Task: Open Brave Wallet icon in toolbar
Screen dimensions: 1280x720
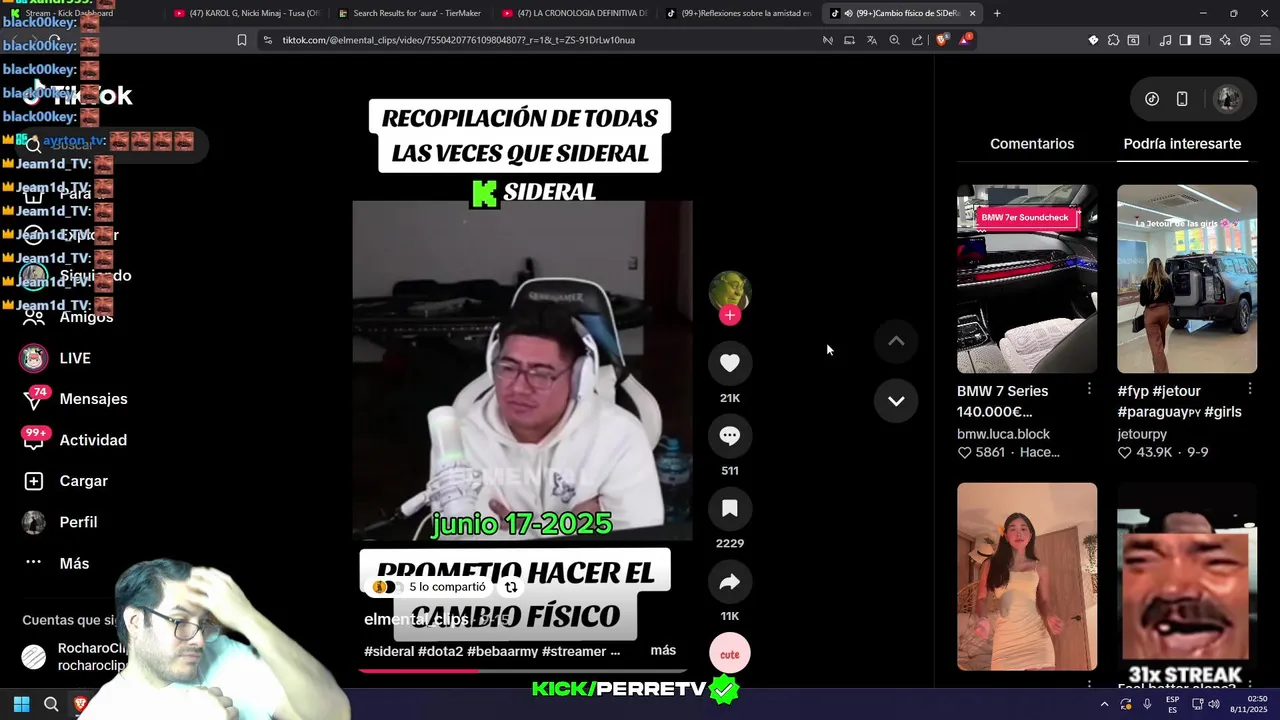Action: [x=1205, y=40]
